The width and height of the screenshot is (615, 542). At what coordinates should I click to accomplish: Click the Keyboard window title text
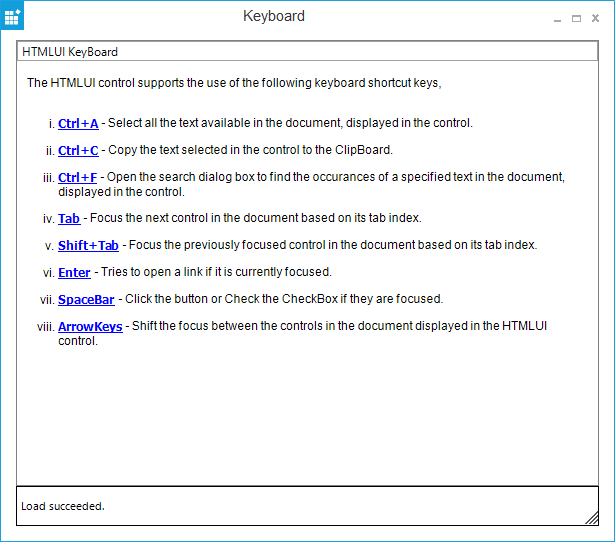[274, 16]
